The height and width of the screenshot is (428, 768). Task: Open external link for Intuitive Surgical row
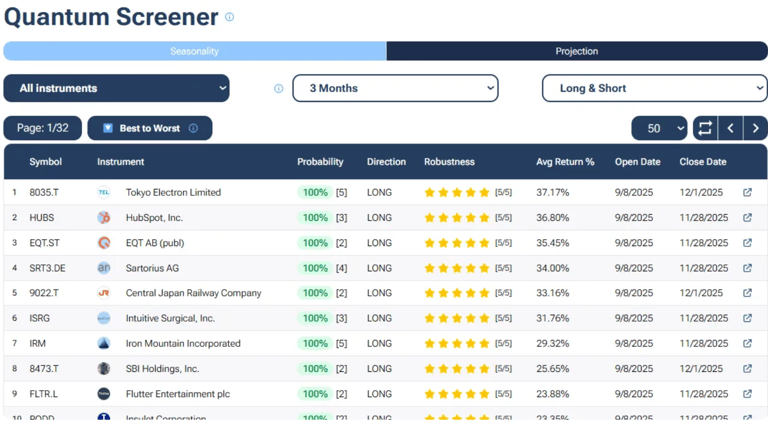(747, 318)
